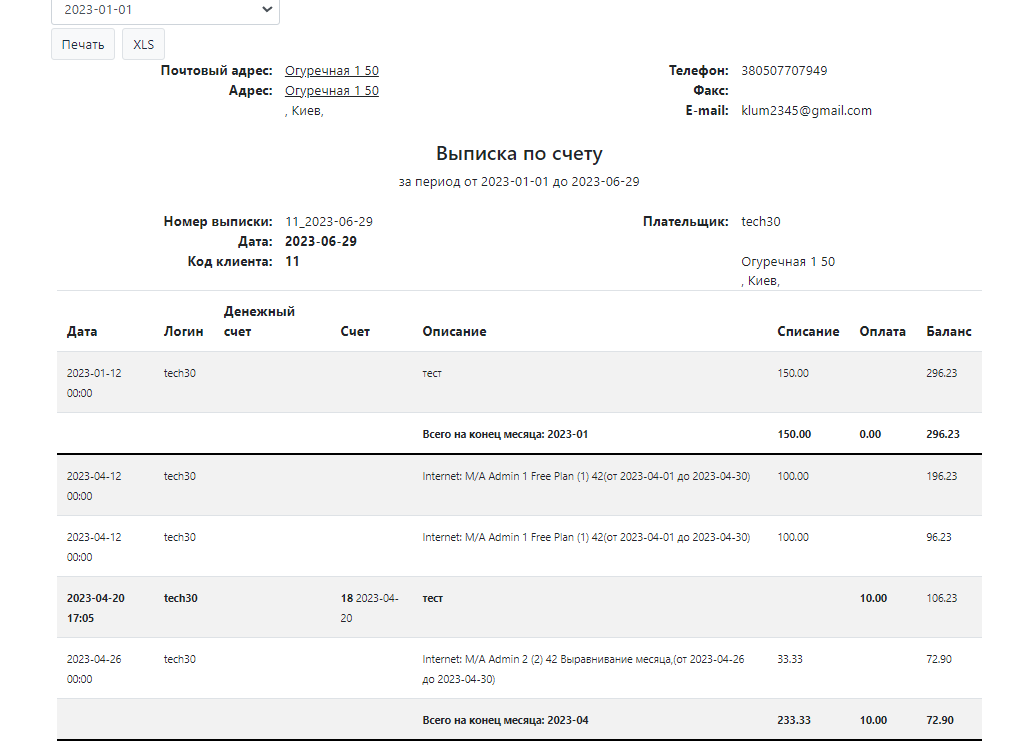Click the Описание column header
Image resolution: width=1026 pixels, height=747 pixels.
click(x=454, y=331)
